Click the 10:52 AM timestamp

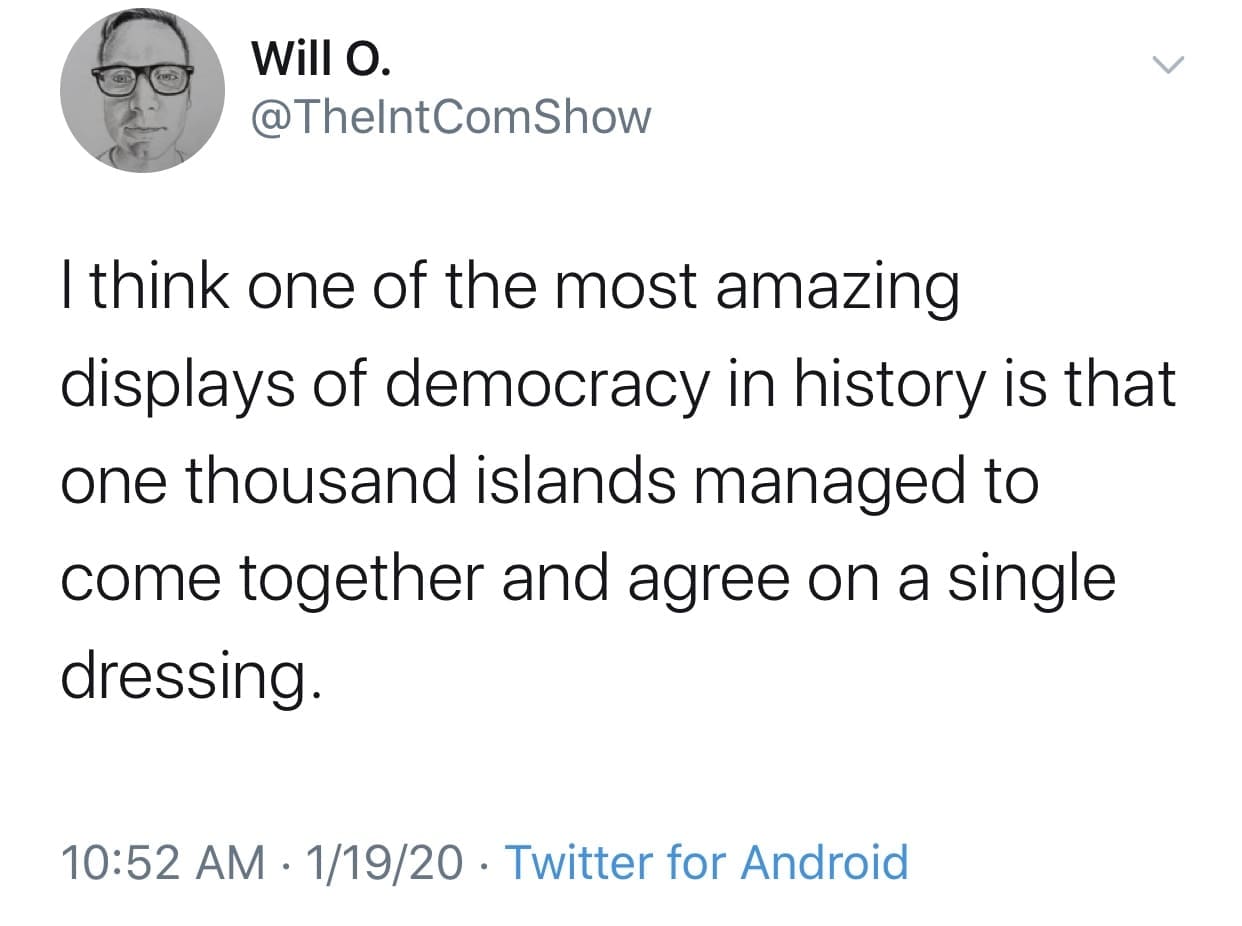(x=163, y=862)
